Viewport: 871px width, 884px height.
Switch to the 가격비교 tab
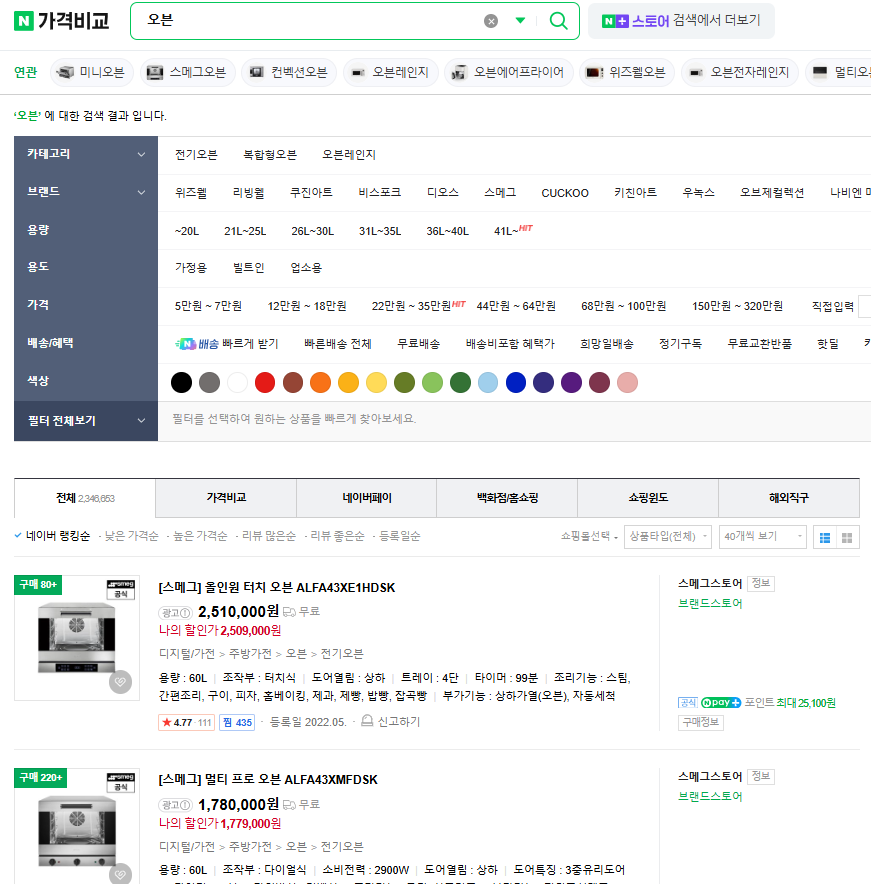tap(226, 498)
